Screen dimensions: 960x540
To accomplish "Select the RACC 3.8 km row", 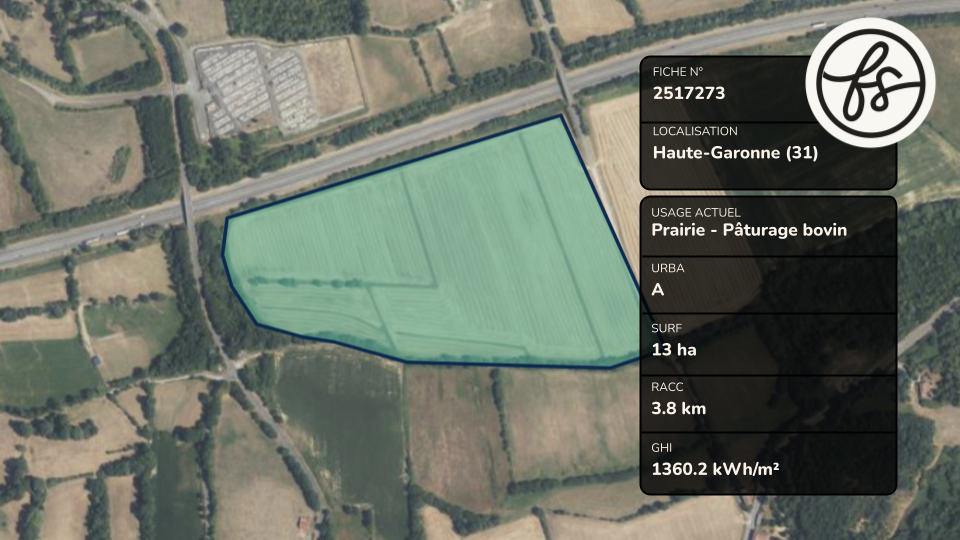I will click(x=768, y=403).
